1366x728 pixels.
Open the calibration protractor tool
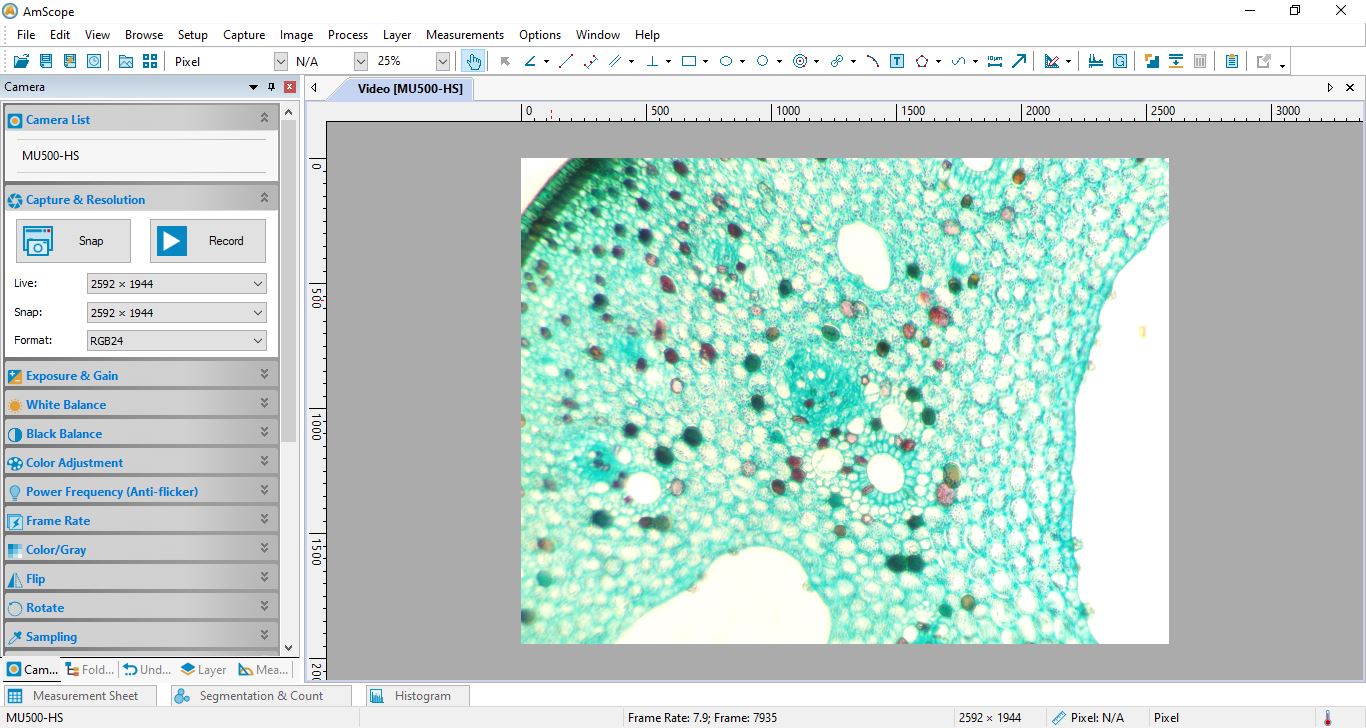[x=1053, y=61]
